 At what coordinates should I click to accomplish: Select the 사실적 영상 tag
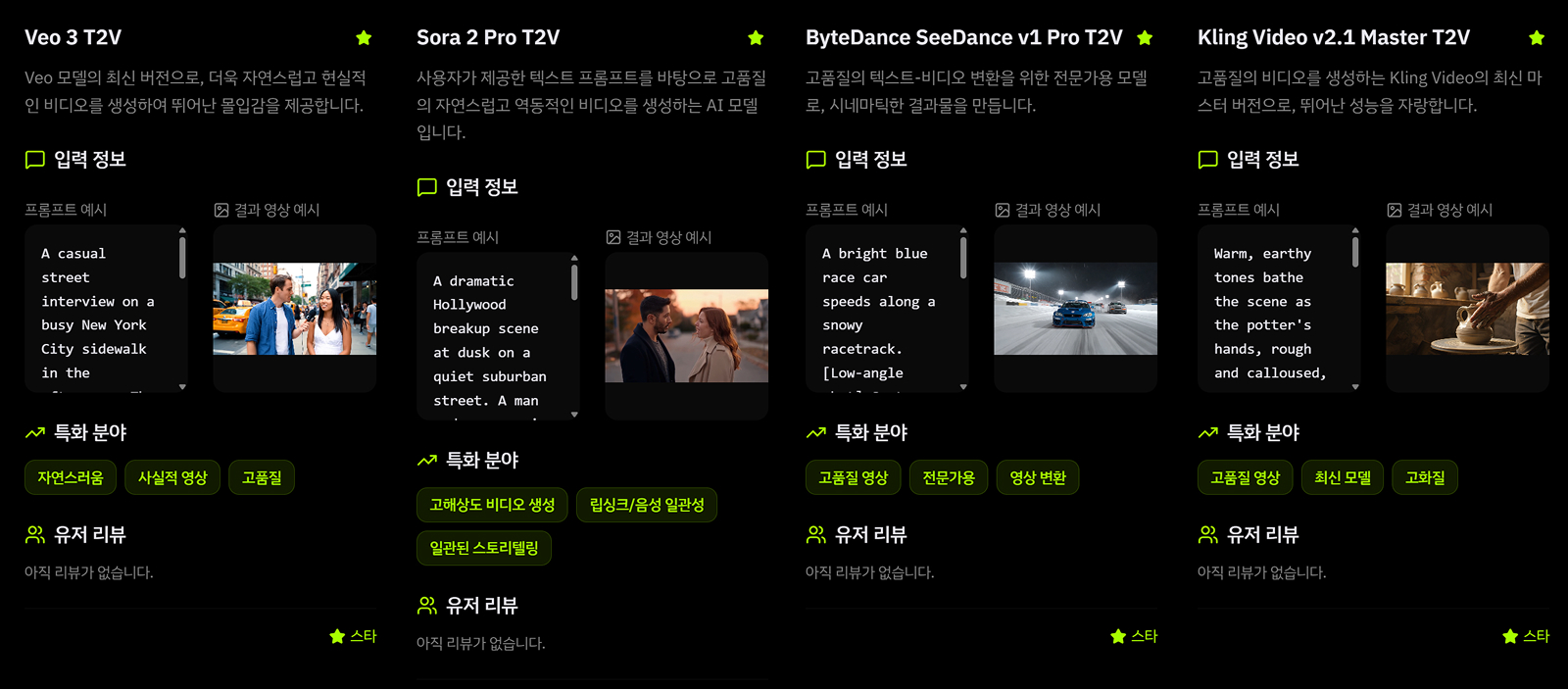(x=172, y=477)
